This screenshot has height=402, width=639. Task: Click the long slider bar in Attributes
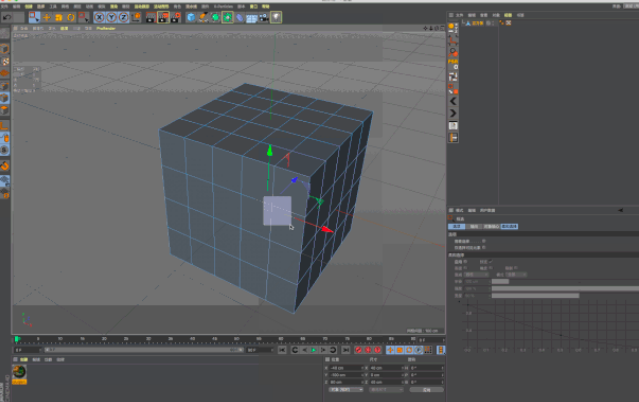coord(565,289)
